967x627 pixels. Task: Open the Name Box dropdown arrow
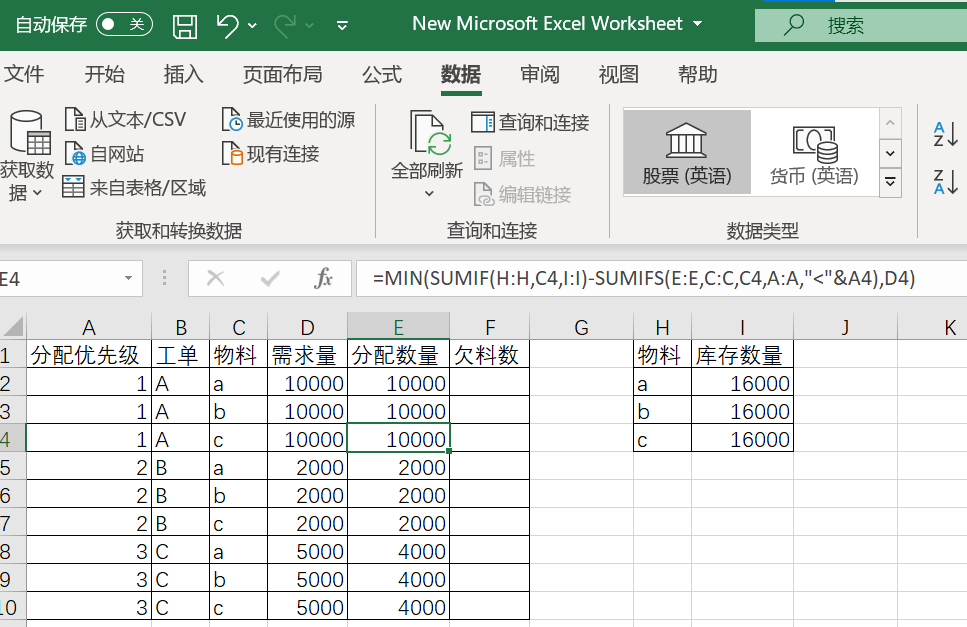pyautogui.click(x=128, y=278)
